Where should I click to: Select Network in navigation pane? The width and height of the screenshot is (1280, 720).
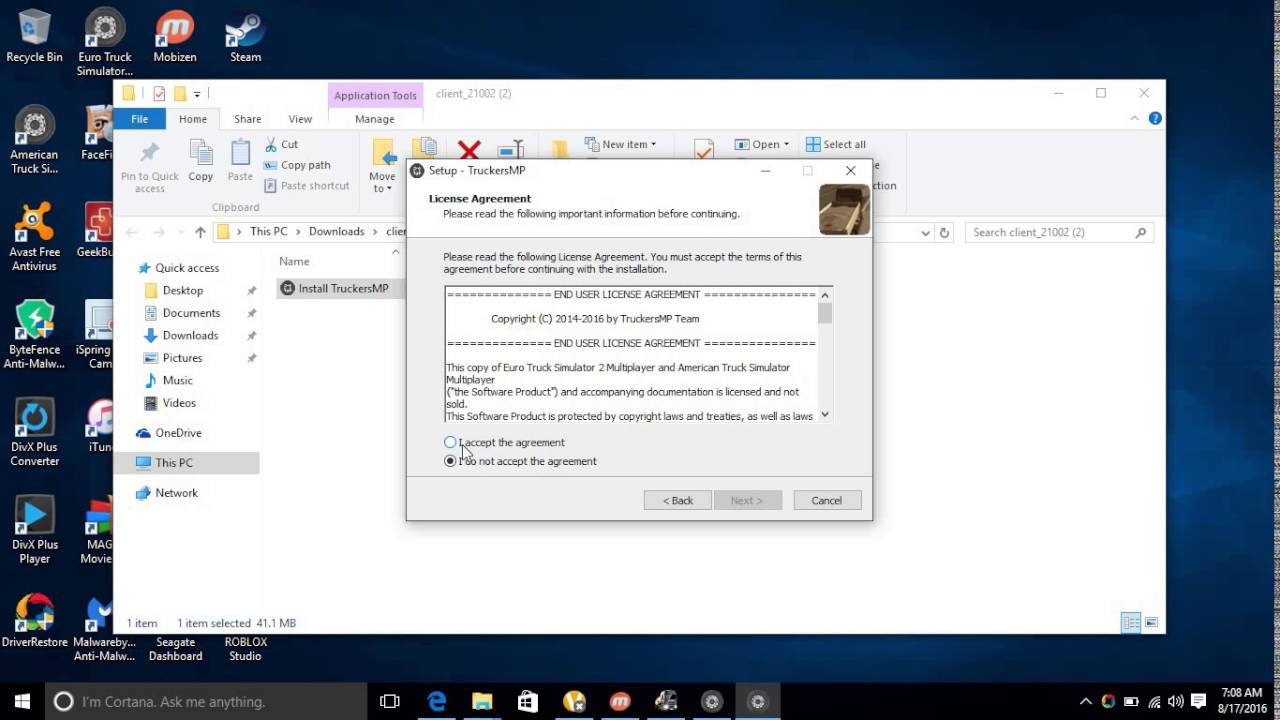tap(176, 493)
